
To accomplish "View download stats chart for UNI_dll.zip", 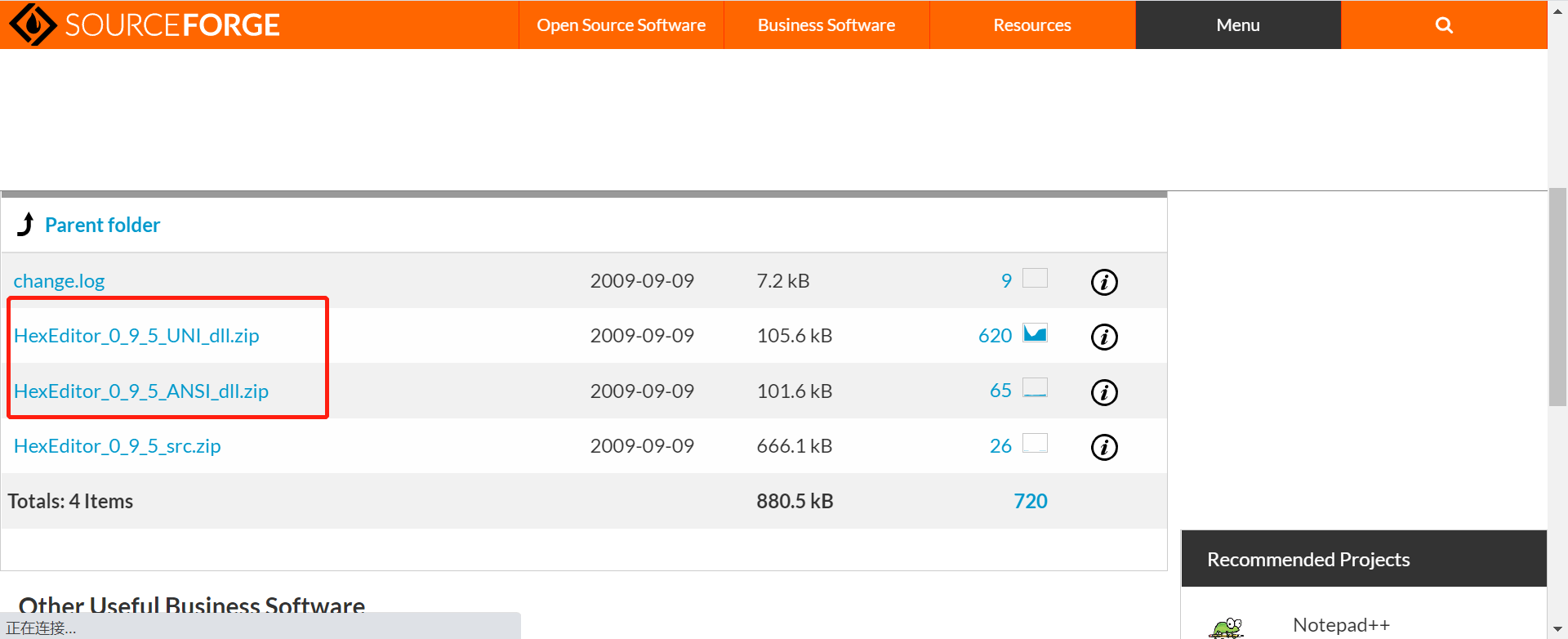I will 1035,333.
